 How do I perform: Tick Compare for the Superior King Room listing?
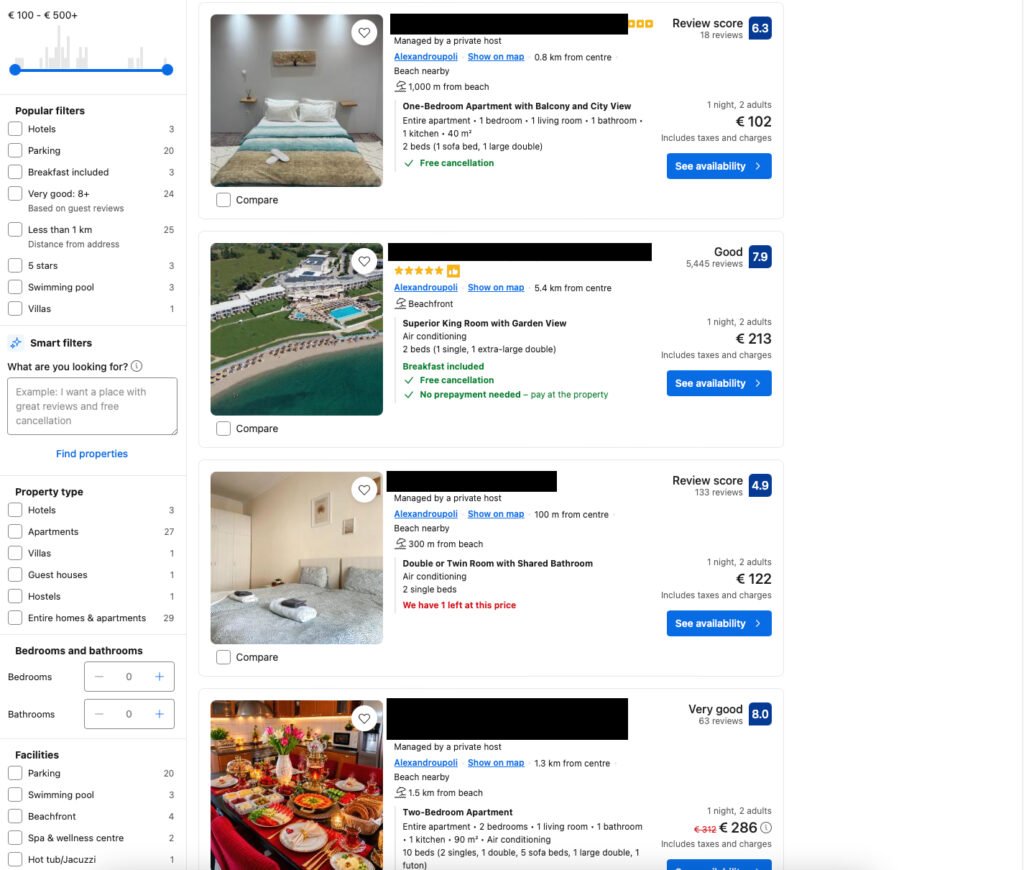tap(223, 428)
